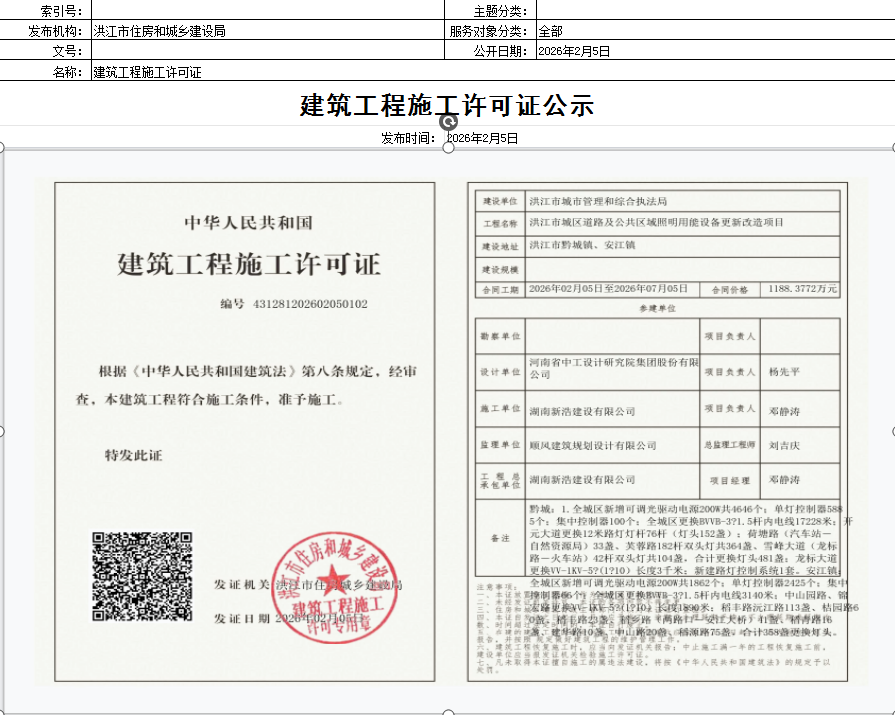Click the 主题分类 label cell
895x715 pixels.
click(x=490, y=10)
